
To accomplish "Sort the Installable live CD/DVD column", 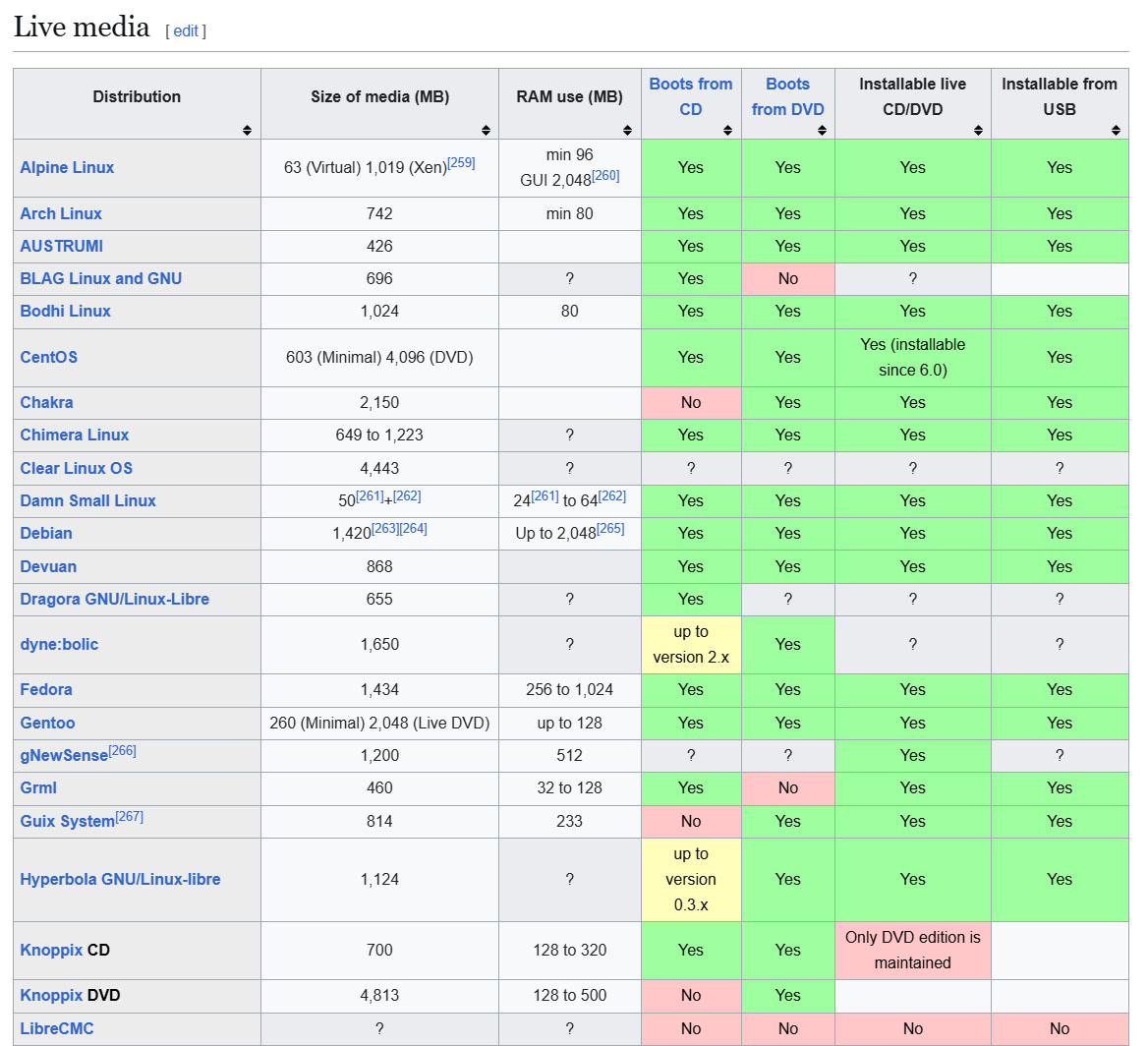I will [x=979, y=129].
